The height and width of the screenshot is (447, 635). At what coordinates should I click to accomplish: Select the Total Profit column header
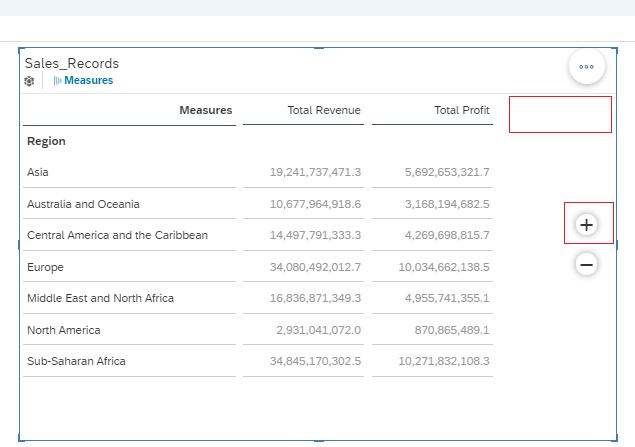point(462,110)
